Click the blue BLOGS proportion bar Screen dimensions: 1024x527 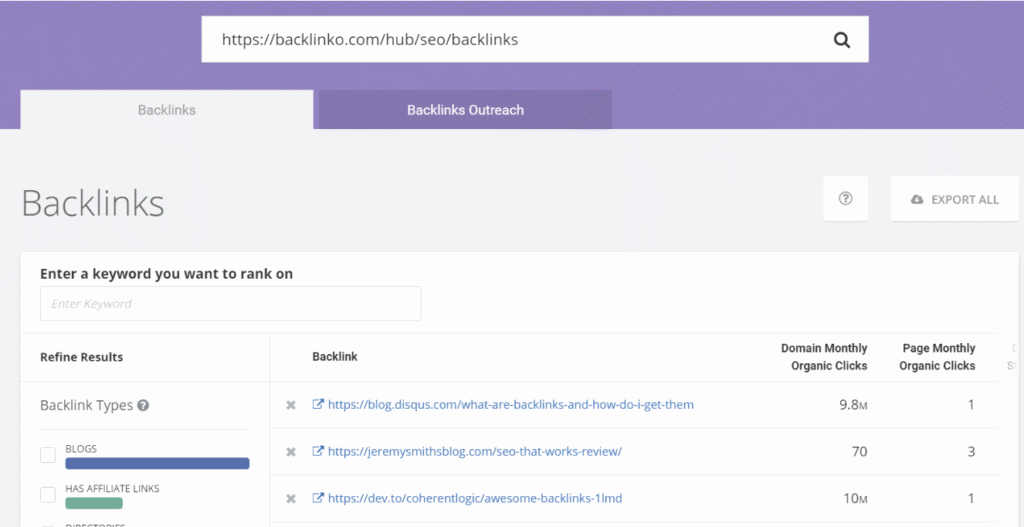(x=157, y=463)
